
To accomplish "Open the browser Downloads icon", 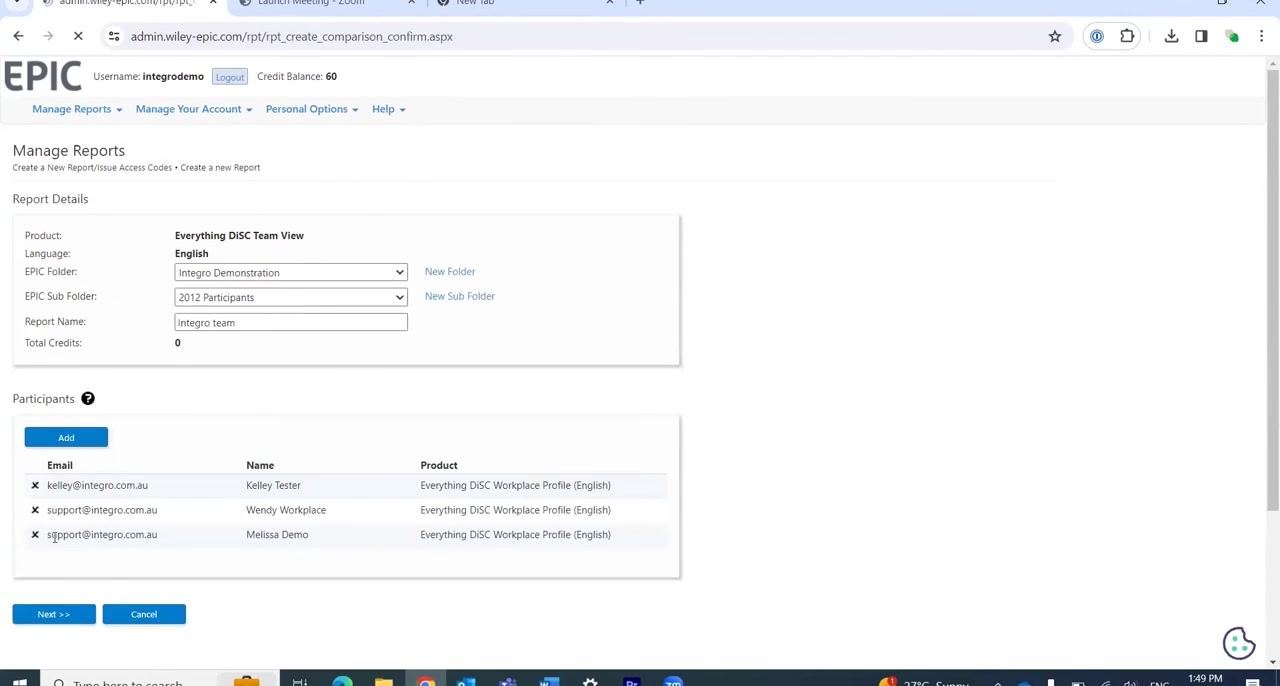I will 1171,36.
